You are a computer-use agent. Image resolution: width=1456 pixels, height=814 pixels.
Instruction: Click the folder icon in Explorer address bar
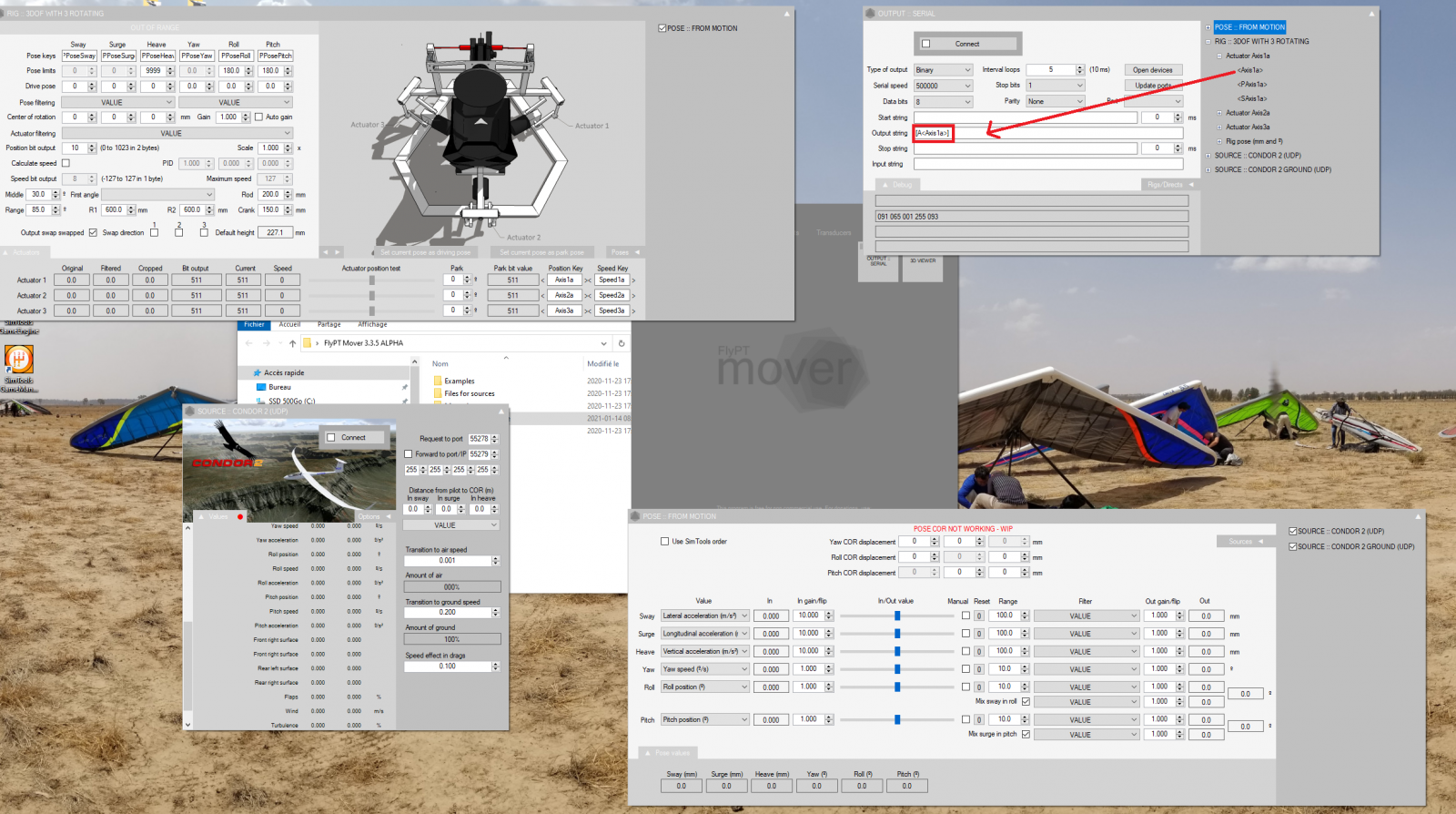tap(307, 343)
